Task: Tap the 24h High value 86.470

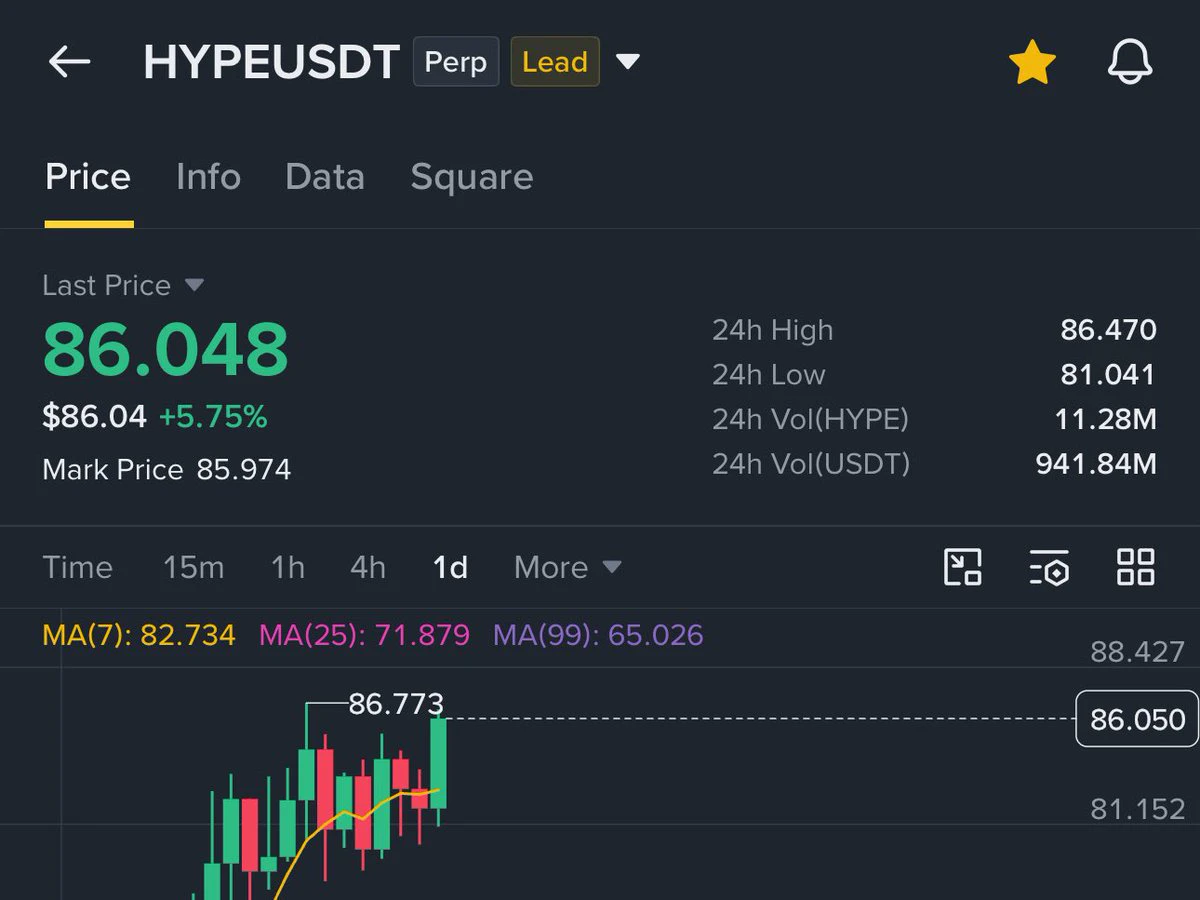Action: pyautogui.click(x=1108, y=330)
